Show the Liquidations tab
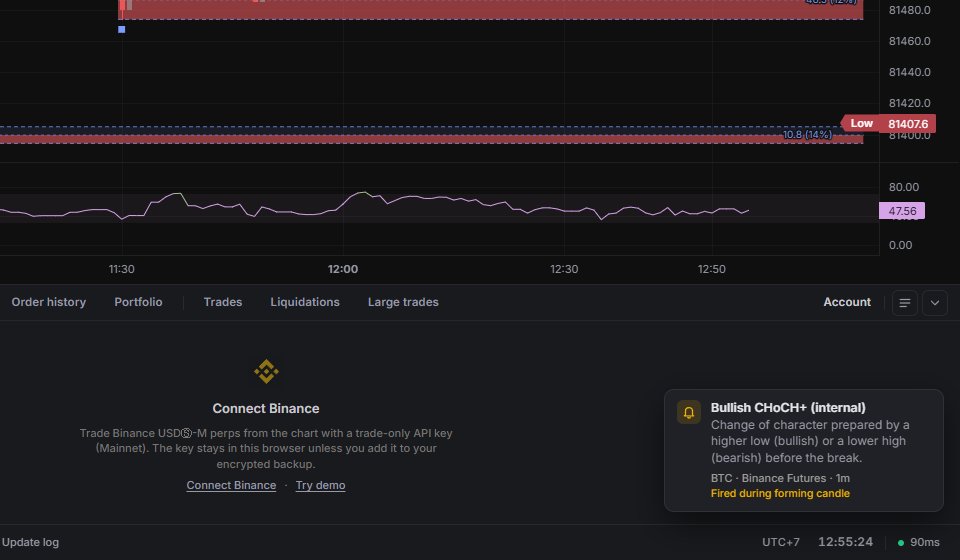 point(305,302)
